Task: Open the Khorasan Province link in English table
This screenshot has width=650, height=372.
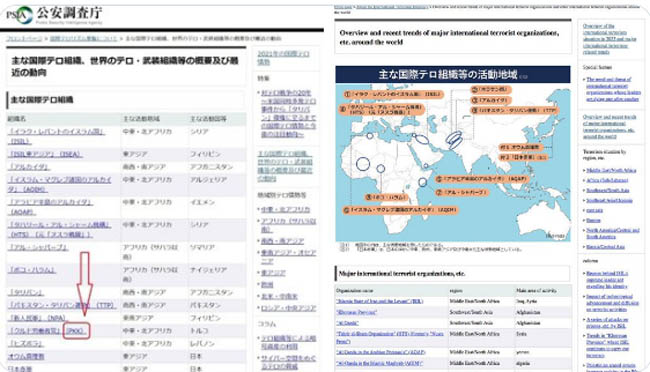Action: 356,312
